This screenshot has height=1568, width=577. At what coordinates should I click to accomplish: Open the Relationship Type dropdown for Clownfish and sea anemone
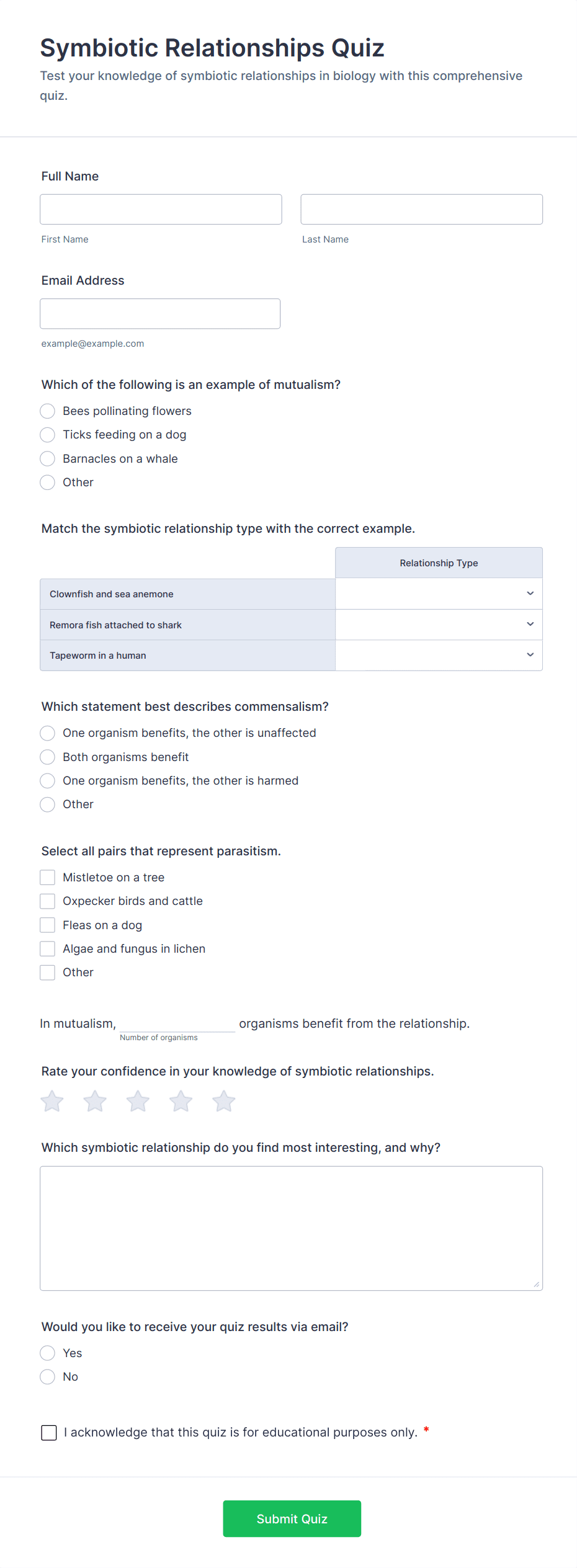tap(437, 594)
